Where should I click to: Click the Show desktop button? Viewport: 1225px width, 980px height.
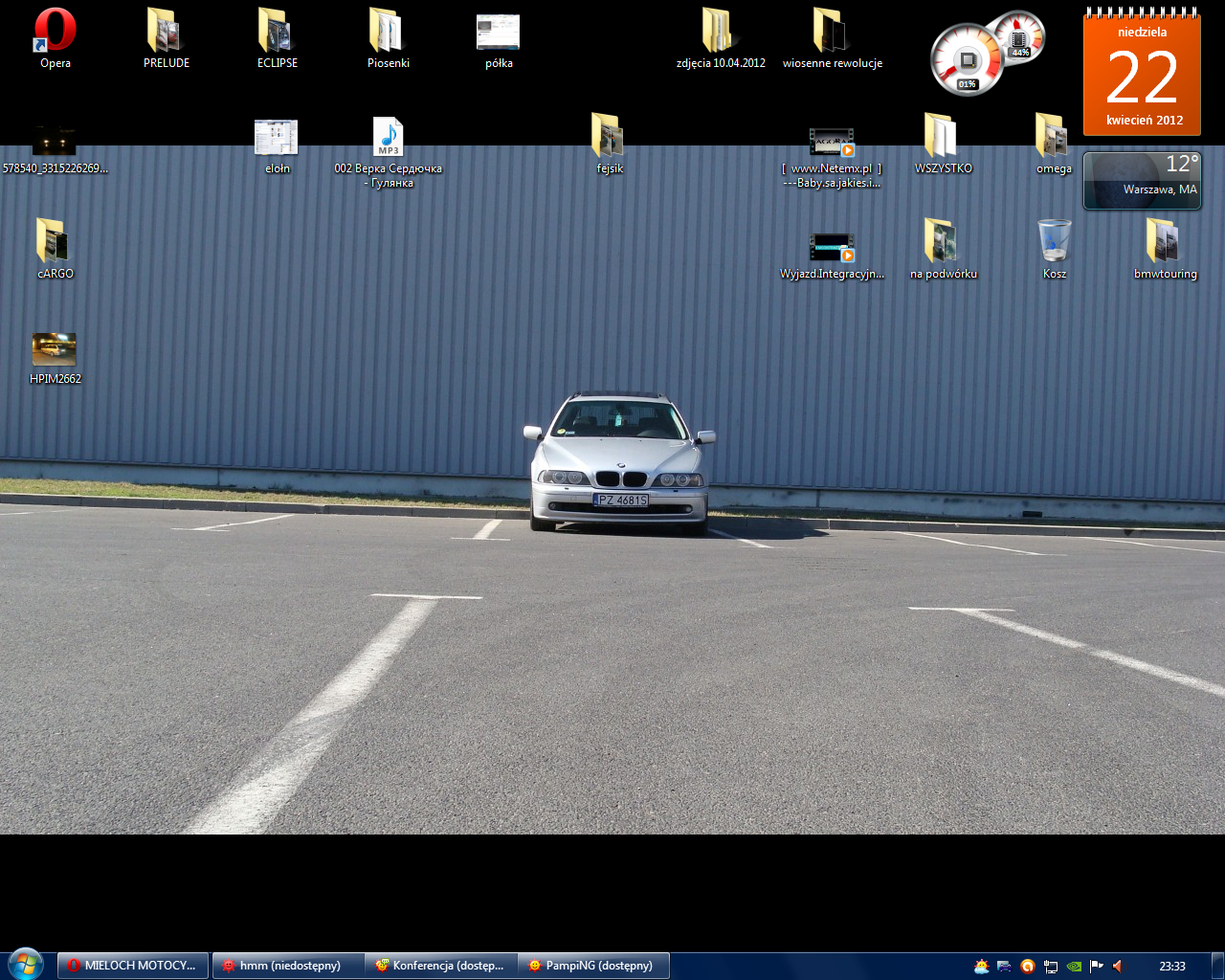point(1217,966)
